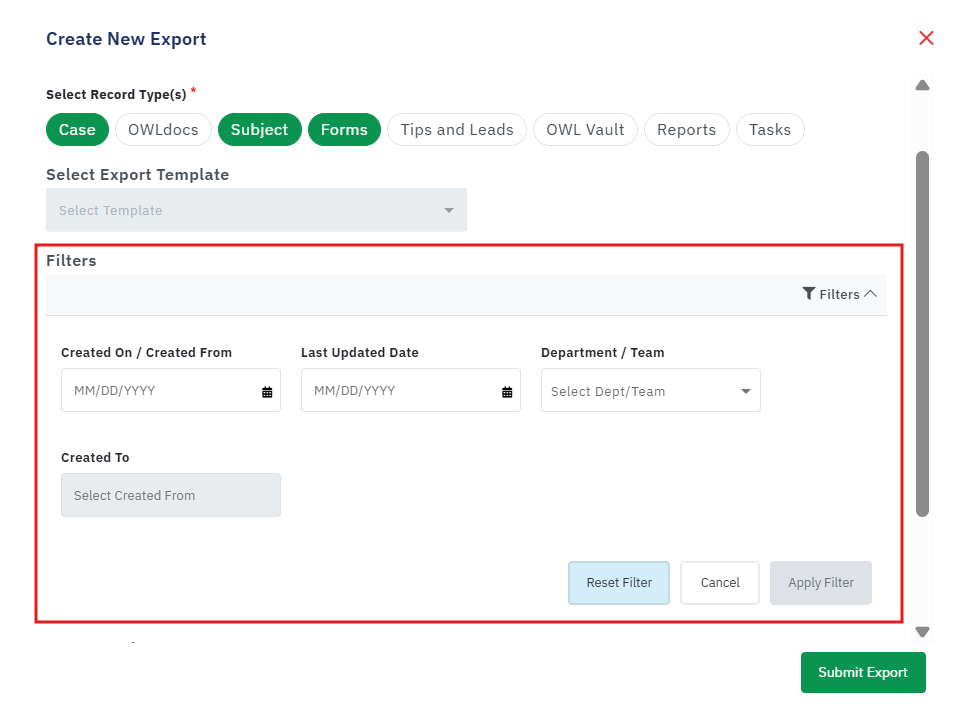Screen dimensions: 954x724
Task: Click the Dept/Team dropdown arrow
Action: pos(746,391)
